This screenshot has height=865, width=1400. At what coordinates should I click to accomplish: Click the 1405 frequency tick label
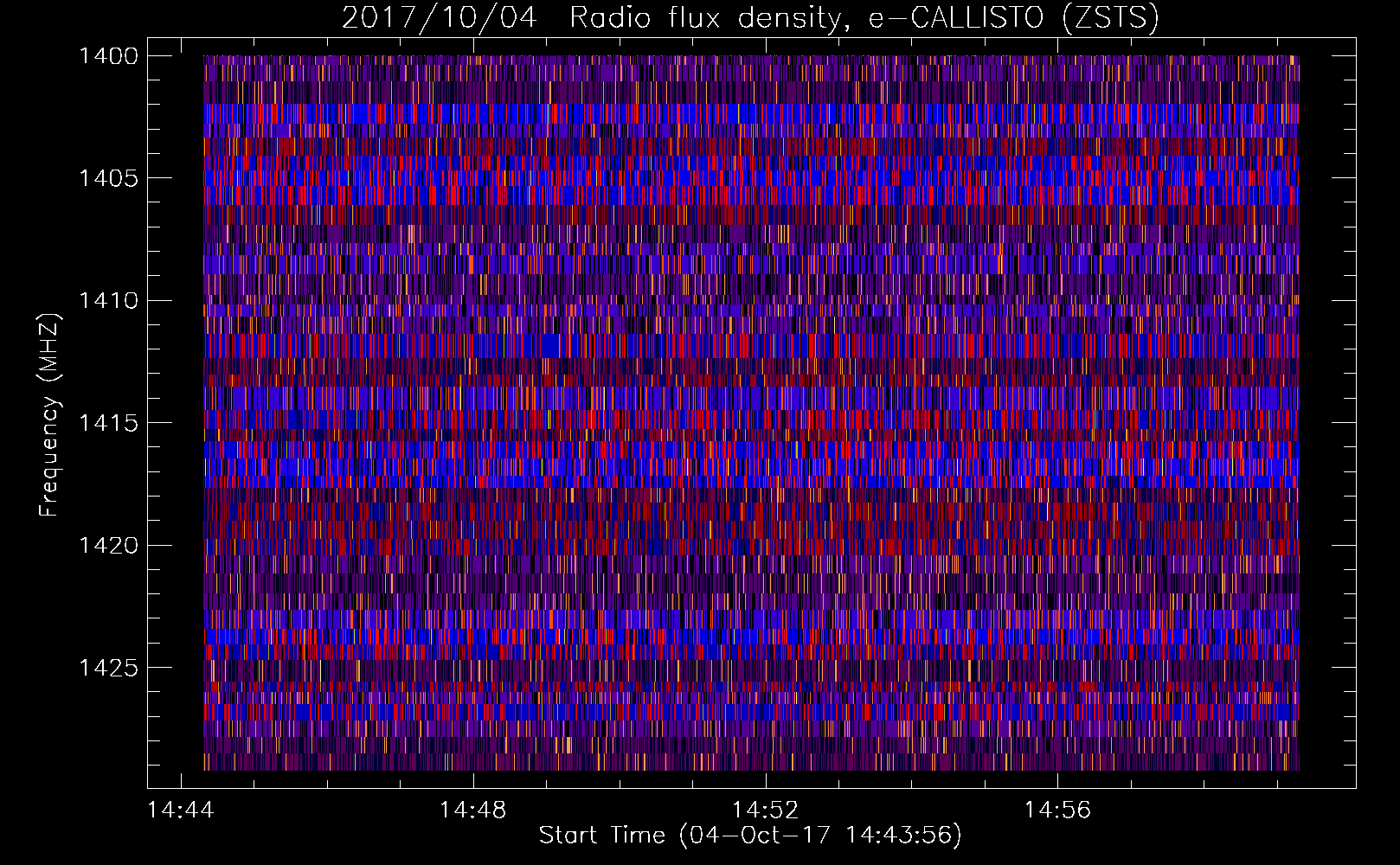[109, 178]
